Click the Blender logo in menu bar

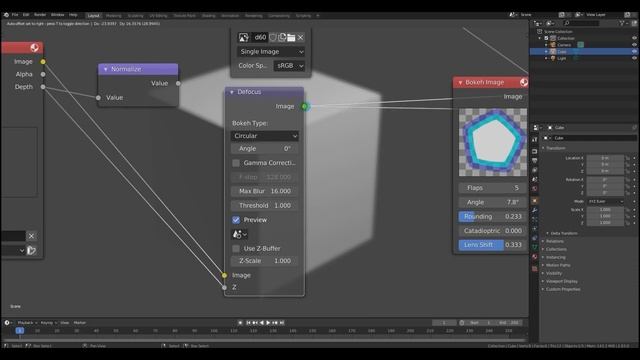6,15
